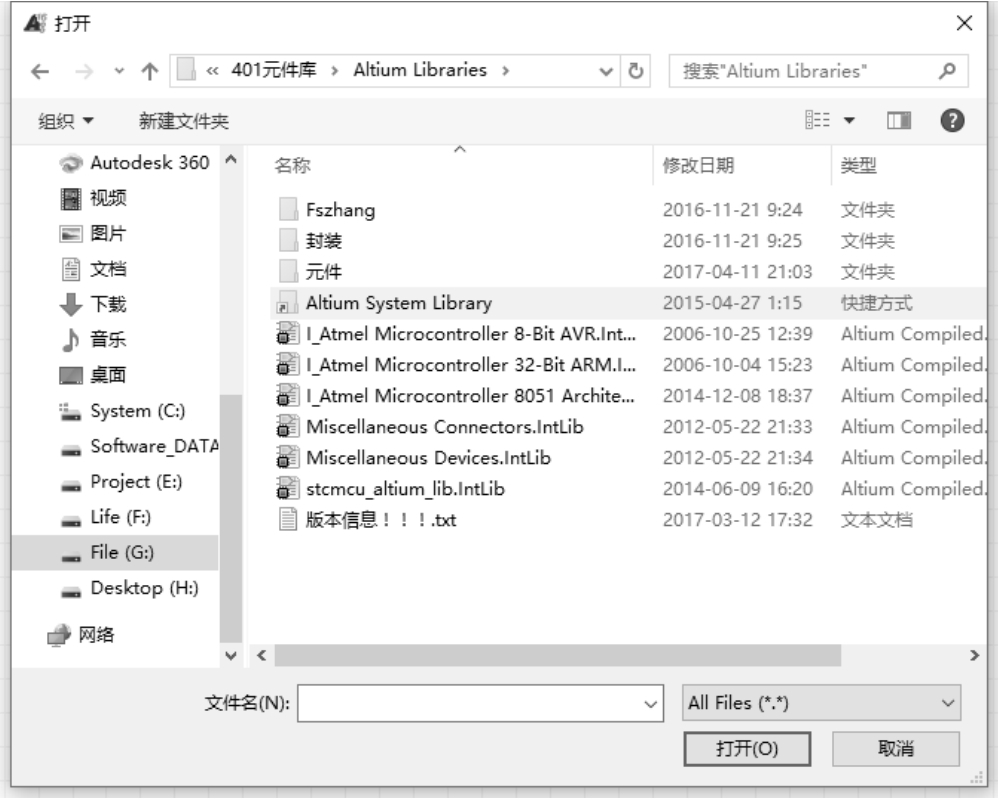
Task: Sort by 类型 column header
Action: [x=859, y=166]
